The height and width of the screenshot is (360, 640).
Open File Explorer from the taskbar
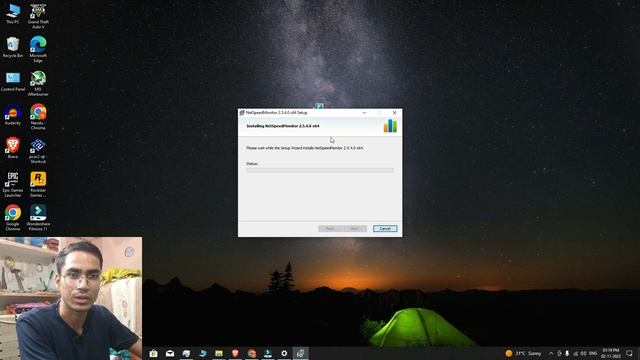click(219, 353)
